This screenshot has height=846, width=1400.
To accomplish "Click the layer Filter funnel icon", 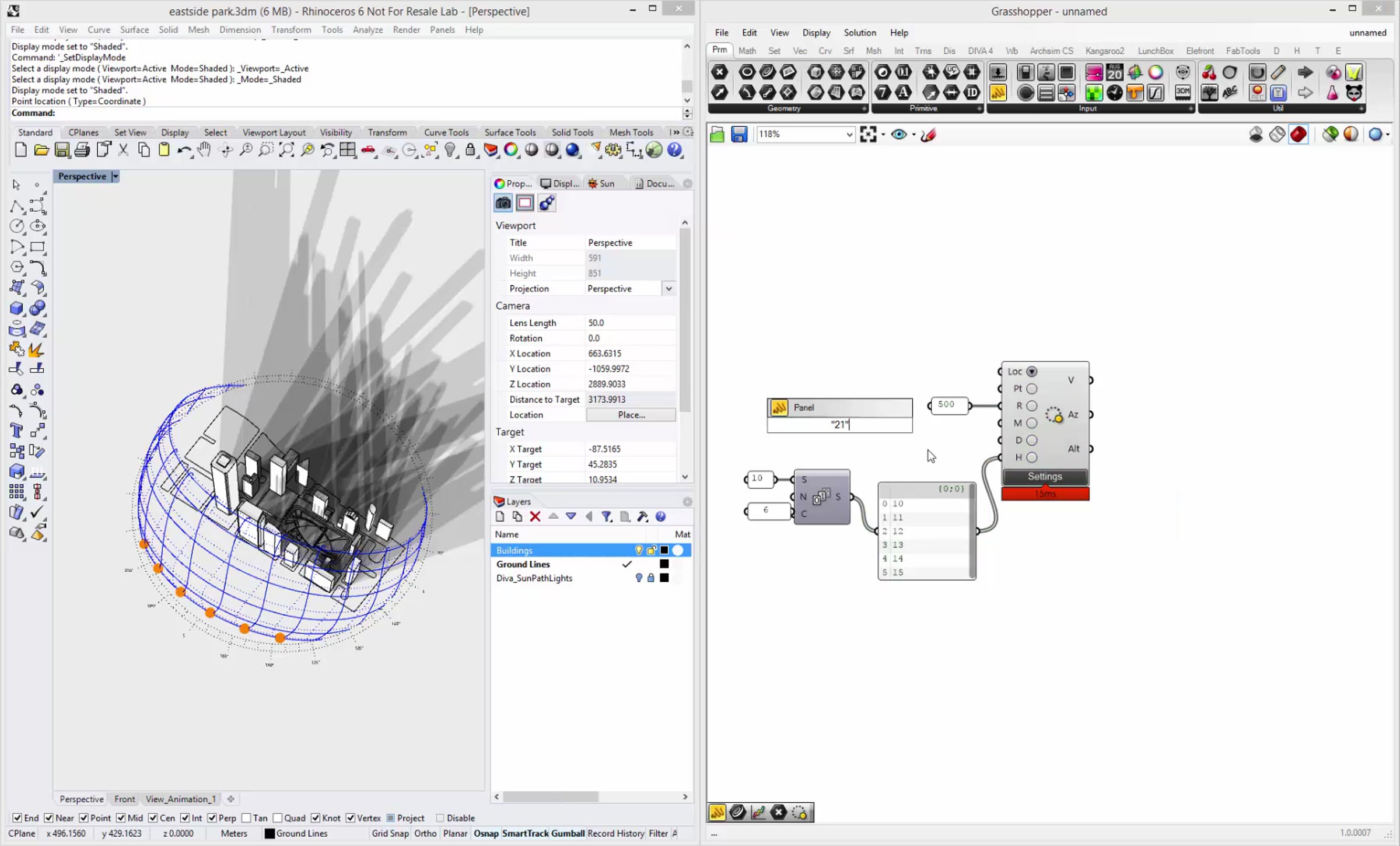I will pos(607,516).
